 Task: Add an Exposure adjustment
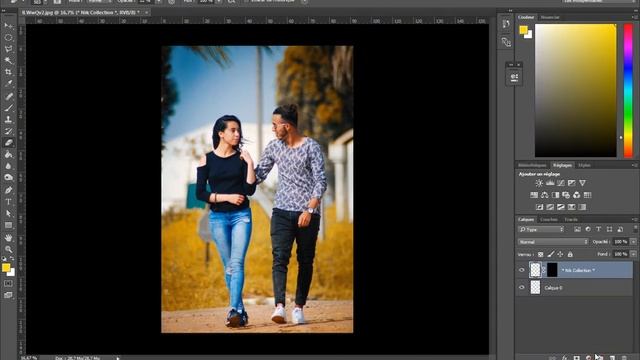click(571, 183)
